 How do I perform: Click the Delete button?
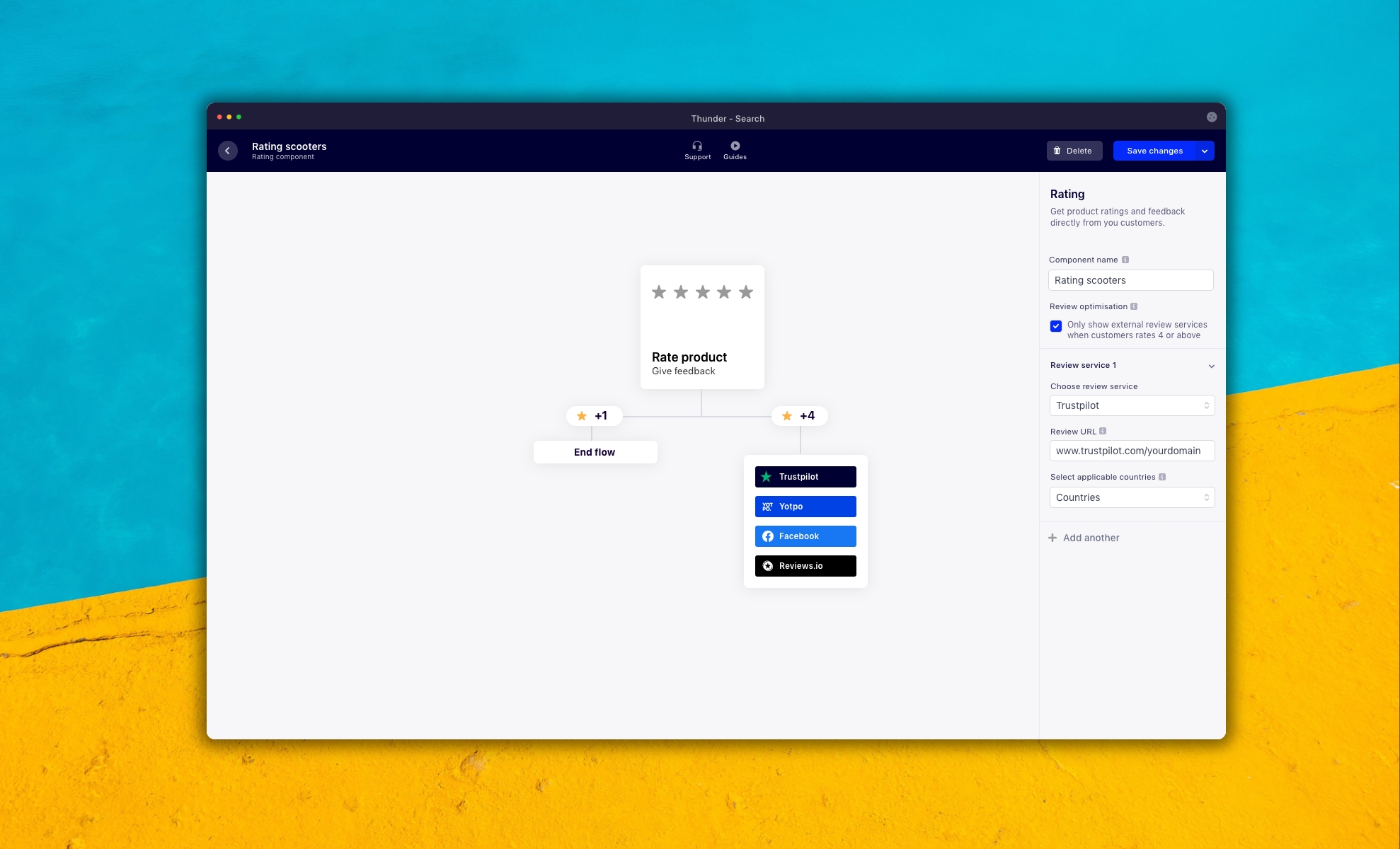pos(1074,151)
